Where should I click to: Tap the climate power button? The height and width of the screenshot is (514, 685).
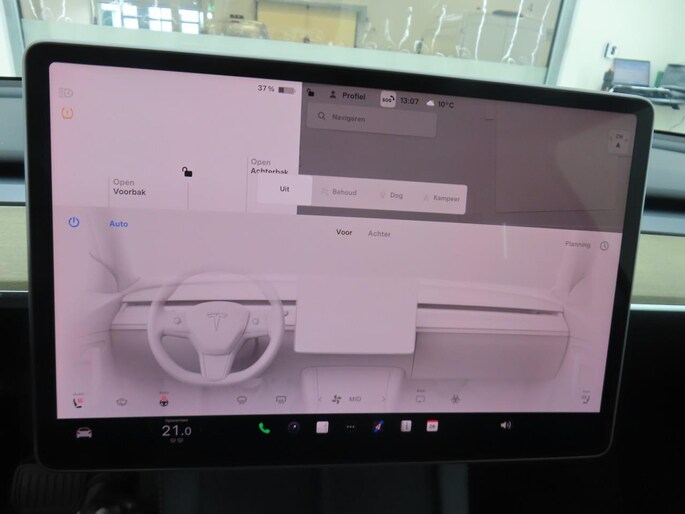point(74,222)
